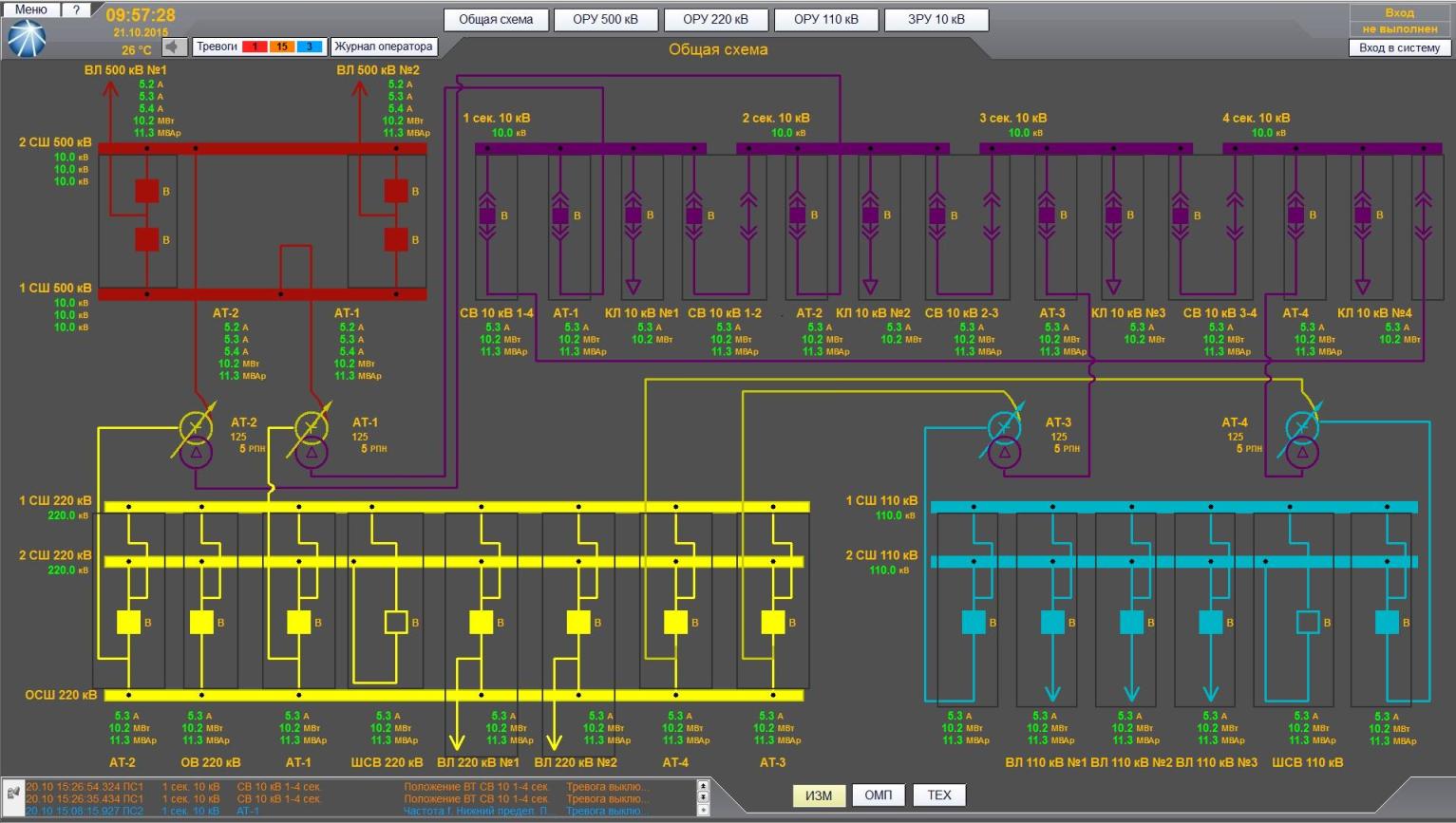
Task: Switch to the ОРУ 500 кВ tab
Action: point(605,20)
